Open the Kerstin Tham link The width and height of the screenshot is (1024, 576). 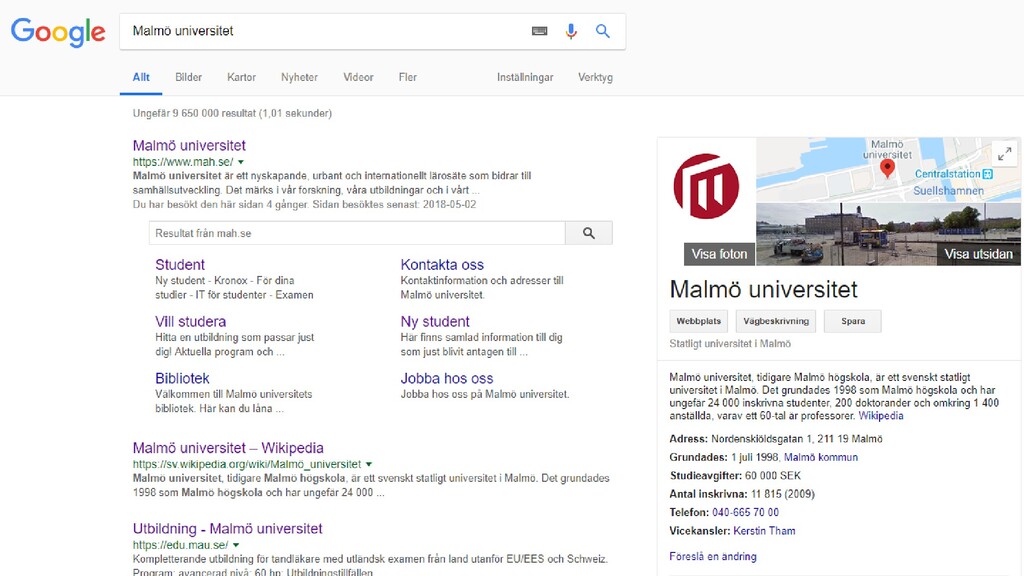point(764,531)
